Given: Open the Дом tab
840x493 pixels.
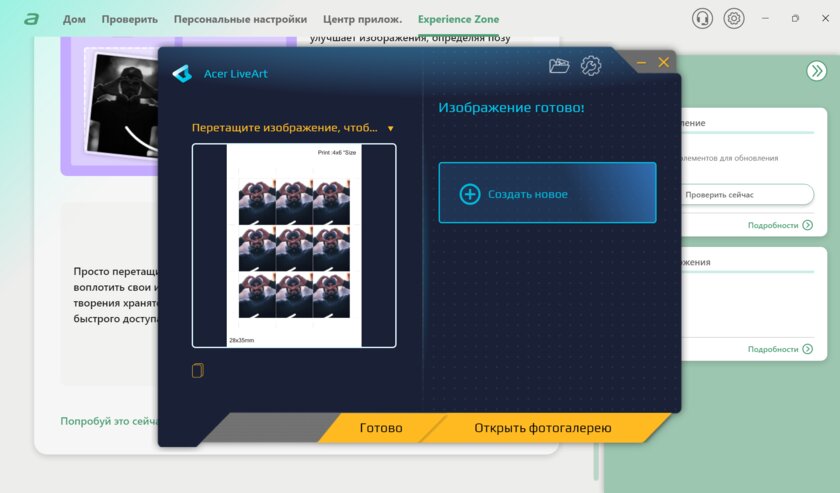Looking at the screenshot, I should [x=74, y=19].
